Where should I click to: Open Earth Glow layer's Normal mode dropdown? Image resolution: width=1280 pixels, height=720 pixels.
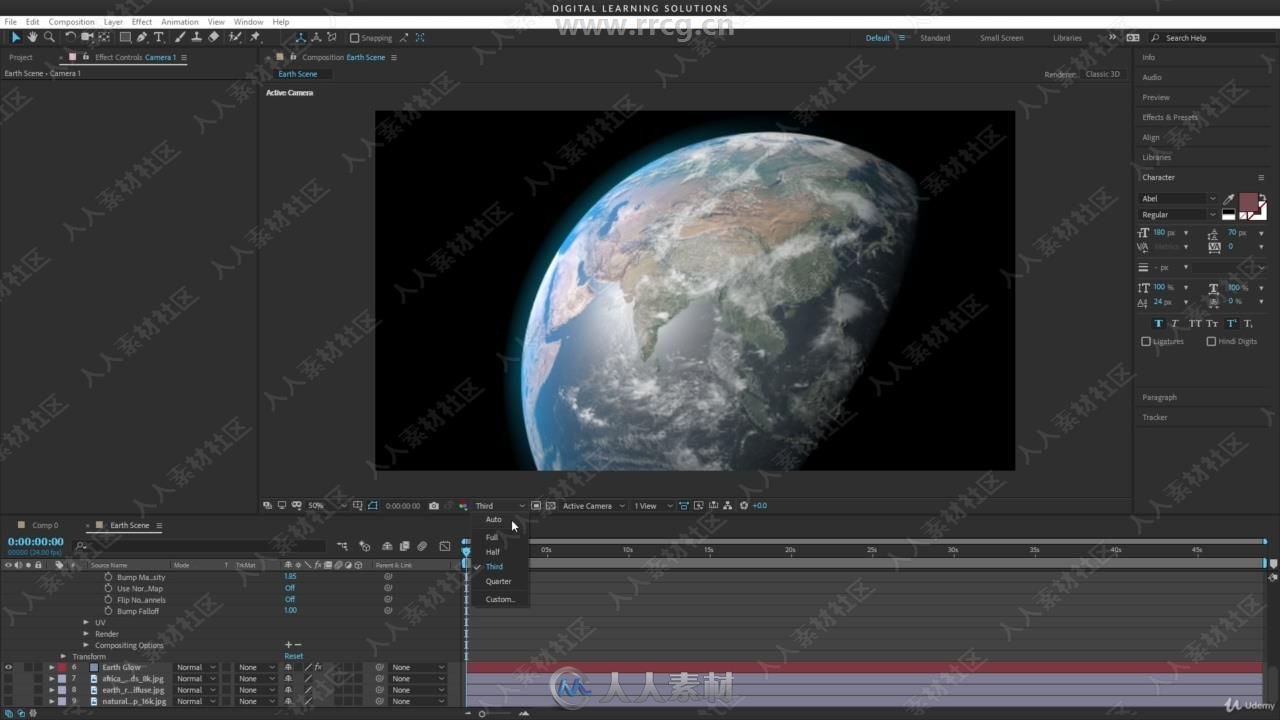tap(196, 667)
